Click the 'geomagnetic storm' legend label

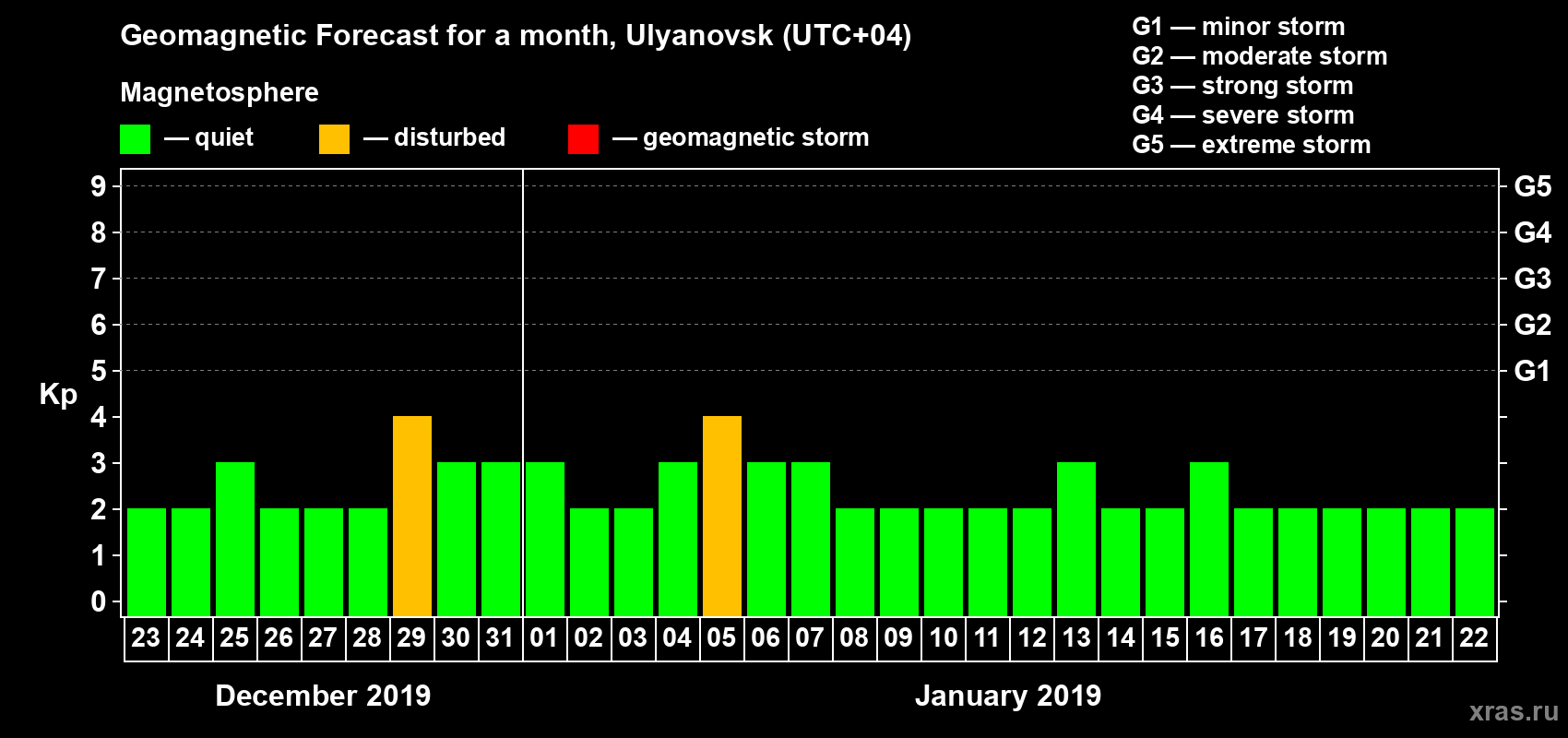(756, 138)
